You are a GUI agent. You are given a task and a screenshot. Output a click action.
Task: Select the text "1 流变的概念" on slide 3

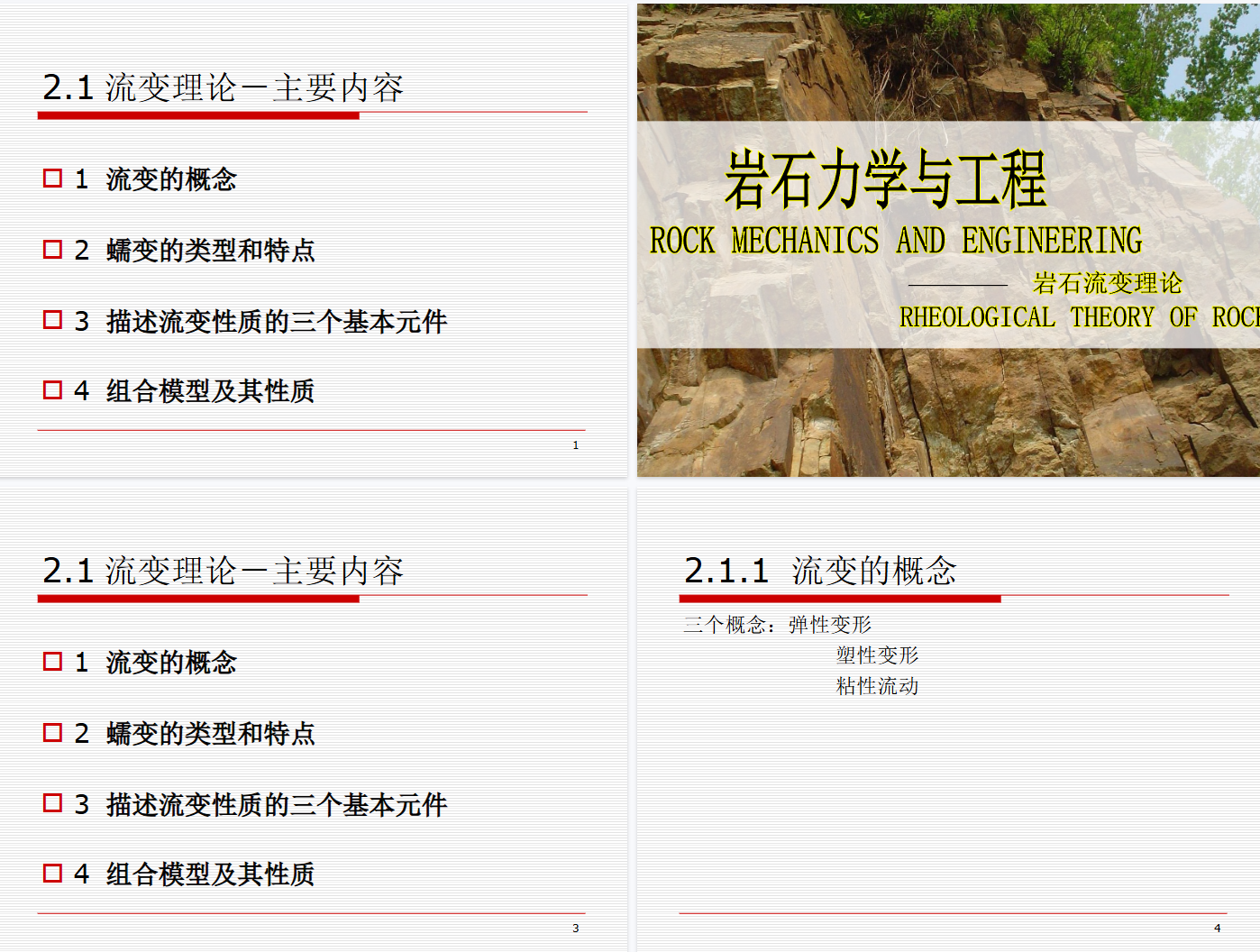click(156, 663)
